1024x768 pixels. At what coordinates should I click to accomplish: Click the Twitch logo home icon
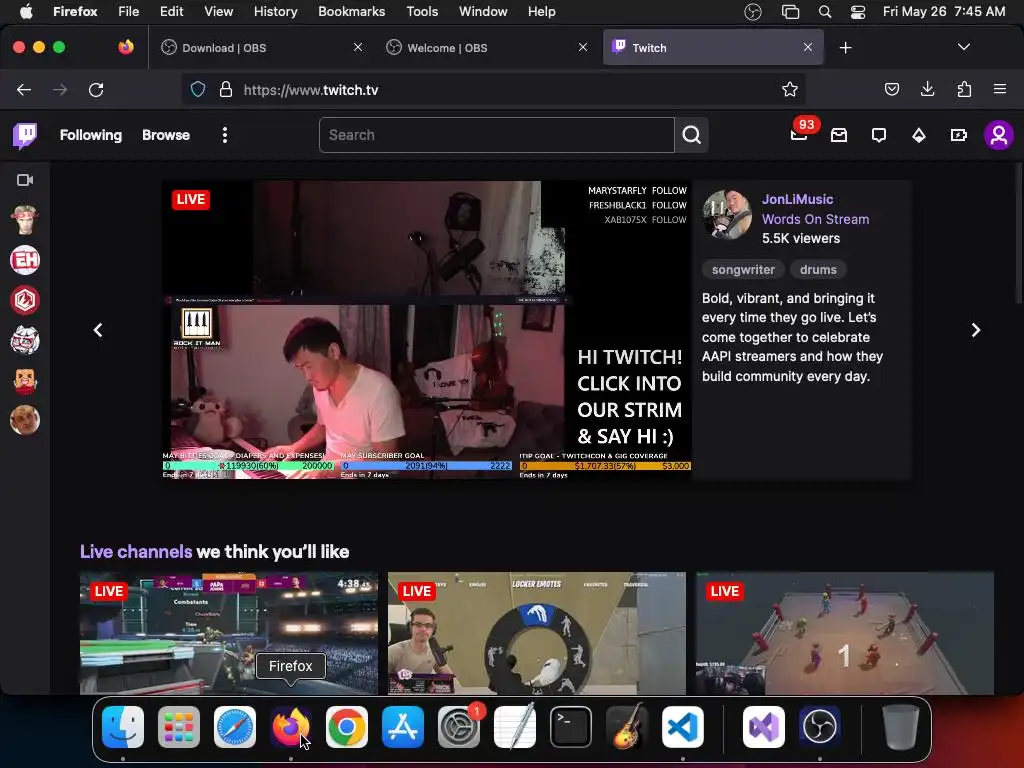(x=25, y=136)
